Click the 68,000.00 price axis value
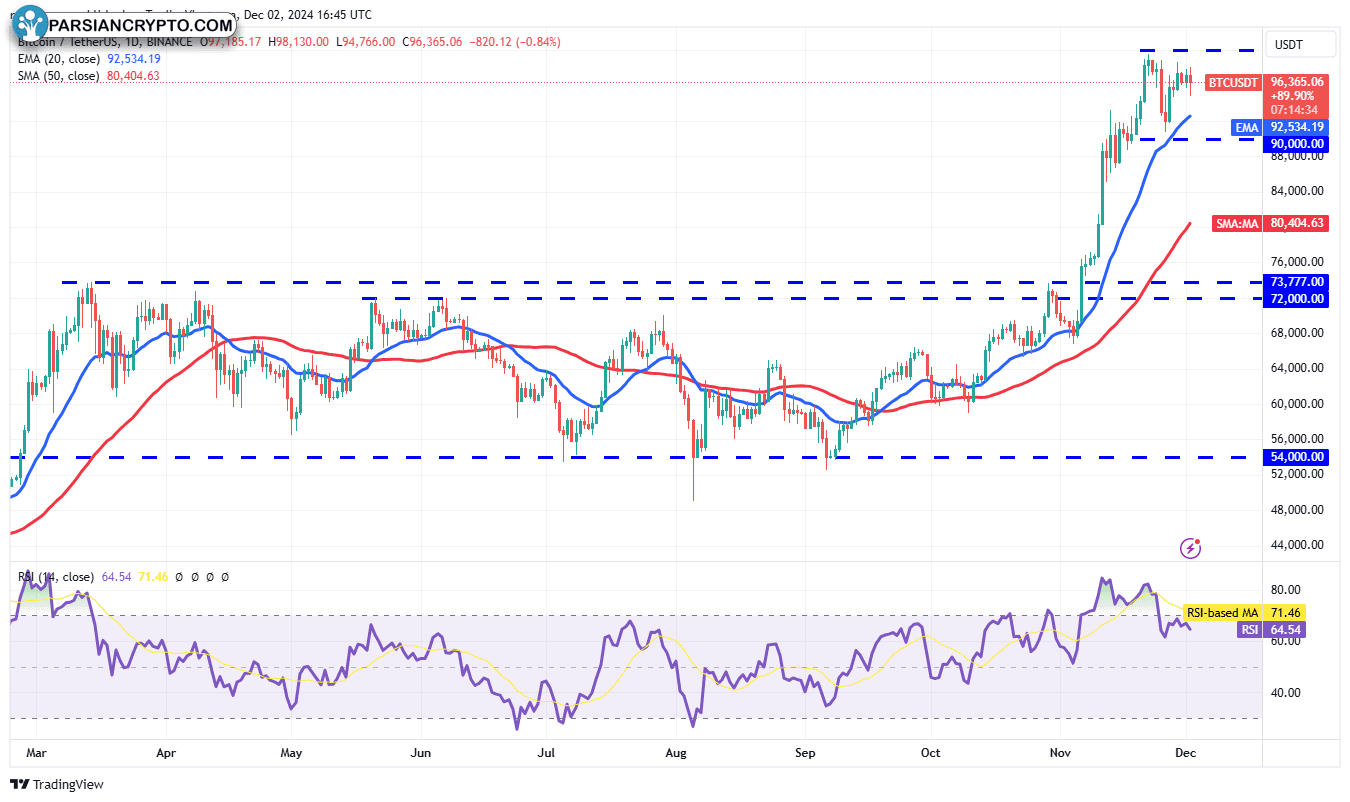 click(x=1297, y=333)
